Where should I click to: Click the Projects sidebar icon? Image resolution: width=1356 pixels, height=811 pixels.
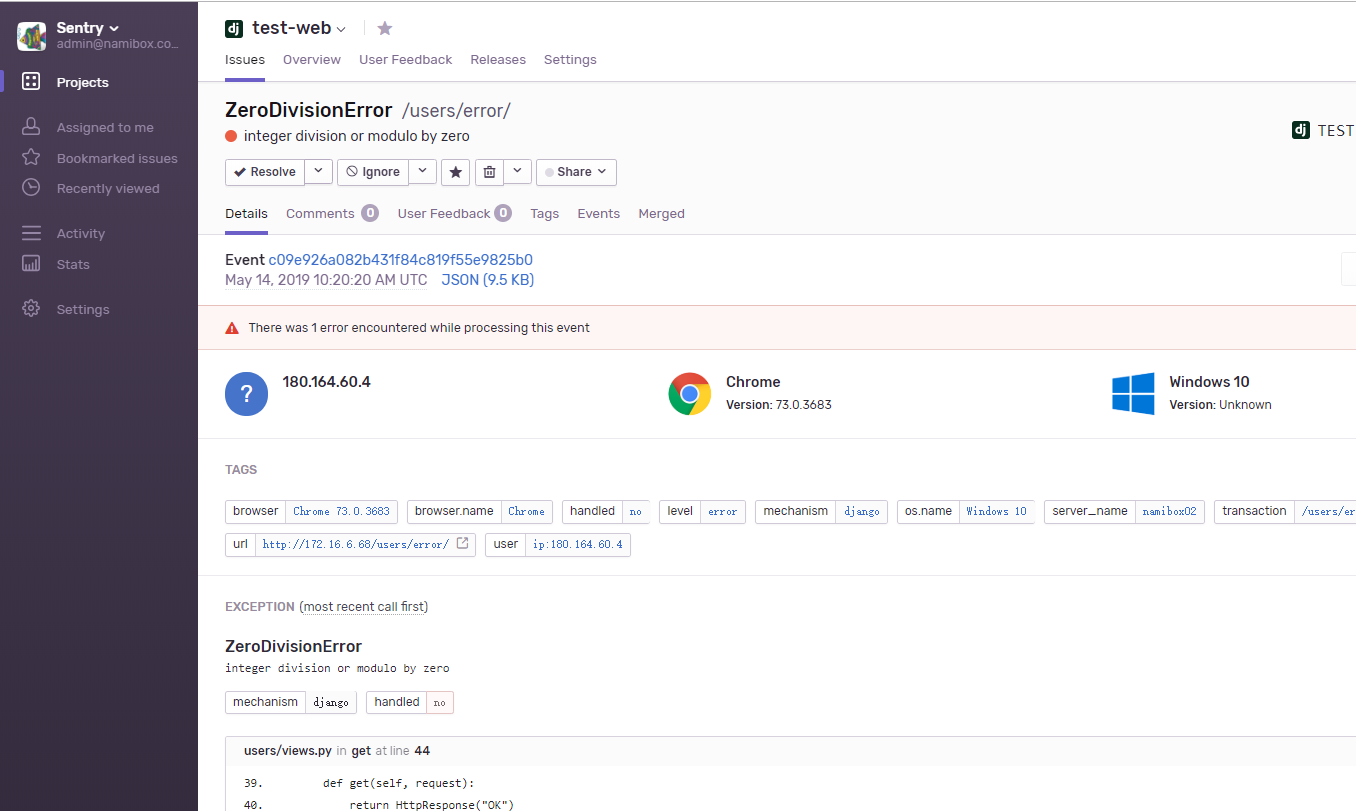point(31,82)
